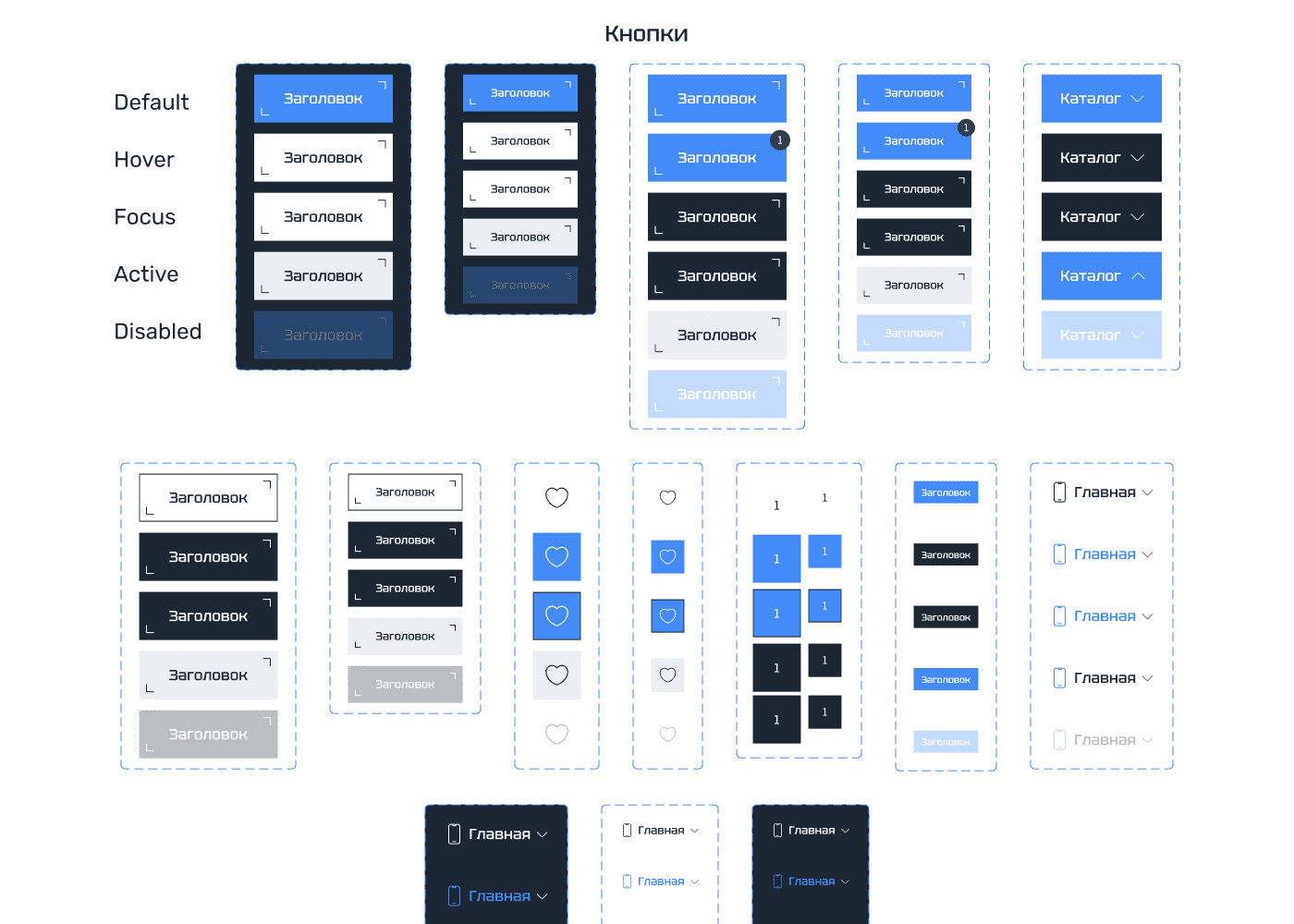The image size is (1294, 924).
Task: Click large heart on dark-bordered blue square
Action: [556, 615]
